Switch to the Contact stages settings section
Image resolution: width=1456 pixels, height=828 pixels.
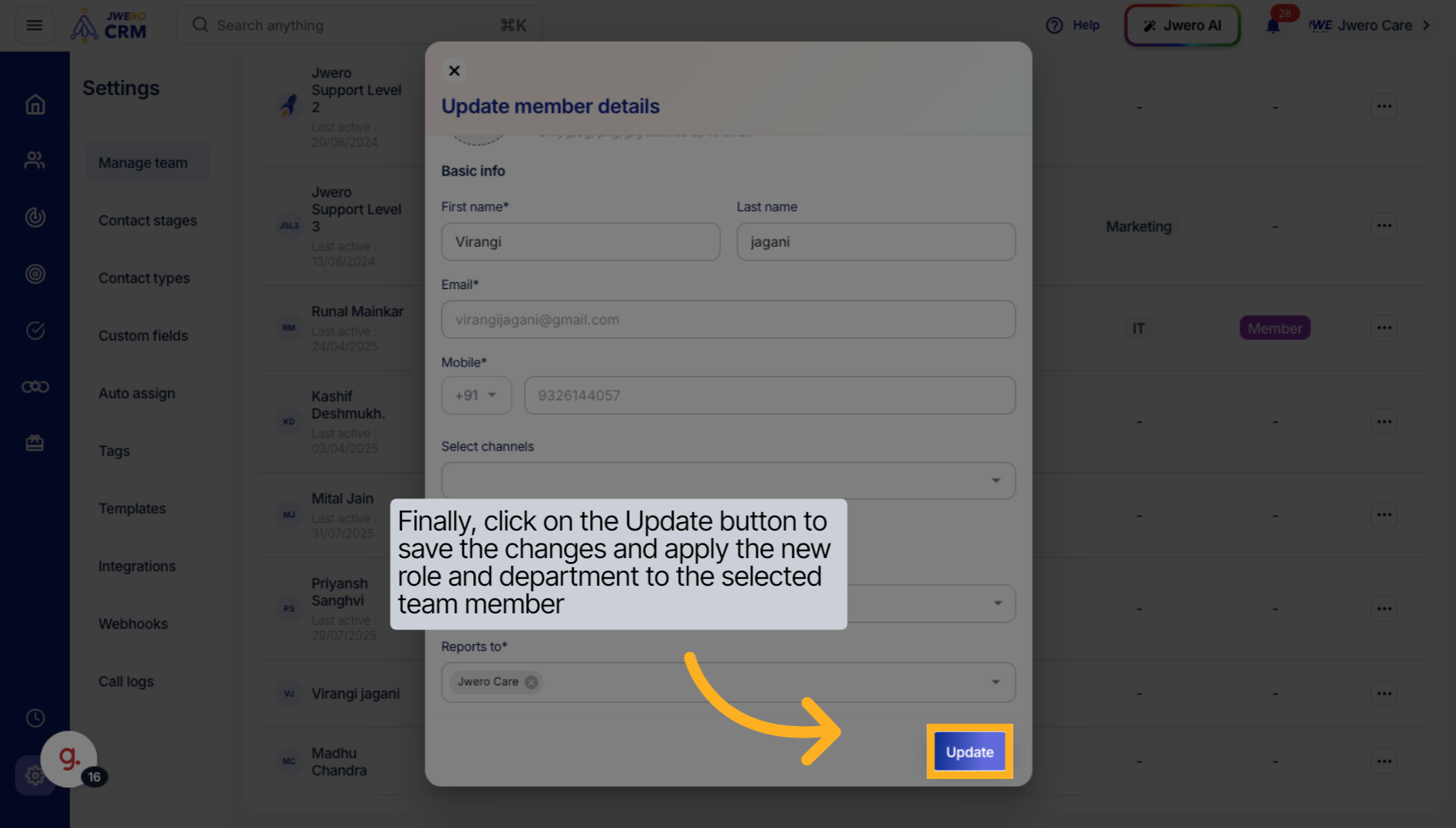point(147,220)
